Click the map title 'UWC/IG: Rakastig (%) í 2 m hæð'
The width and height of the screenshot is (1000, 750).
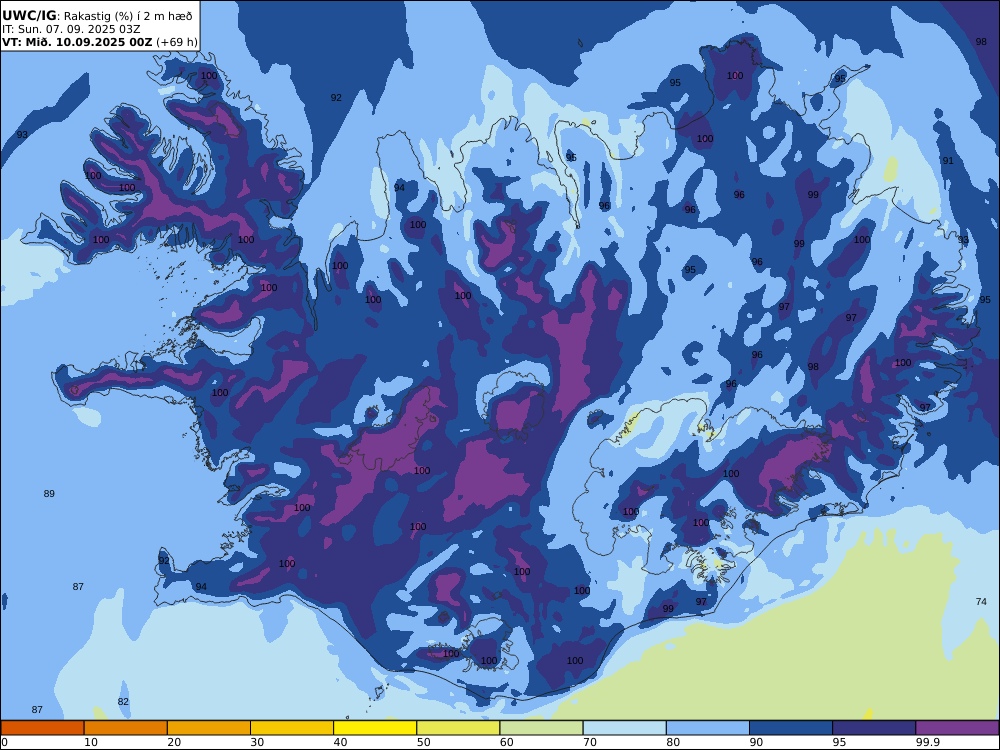(97, 16)
